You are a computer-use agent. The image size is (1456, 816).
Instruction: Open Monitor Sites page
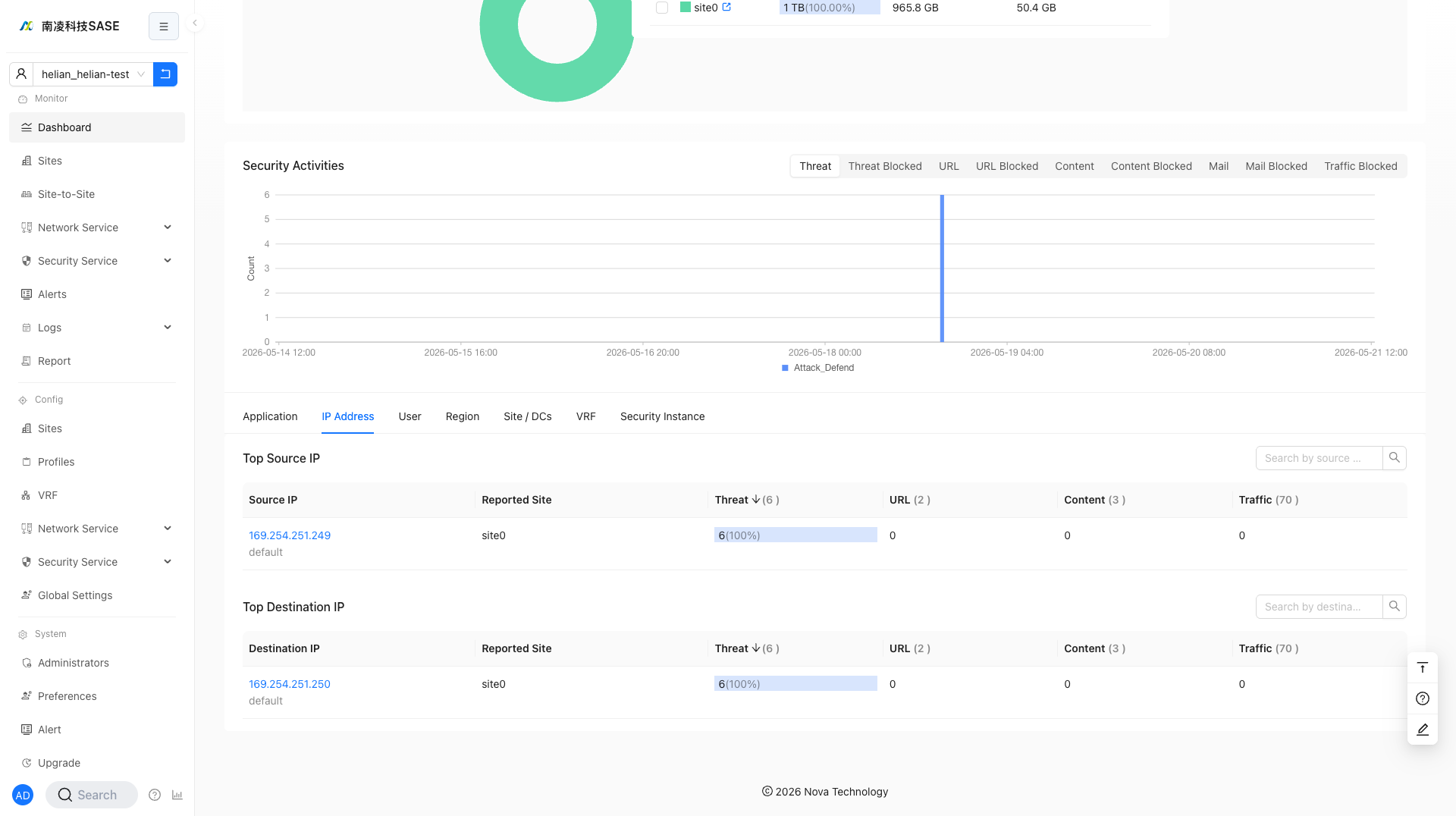[97, 161]
